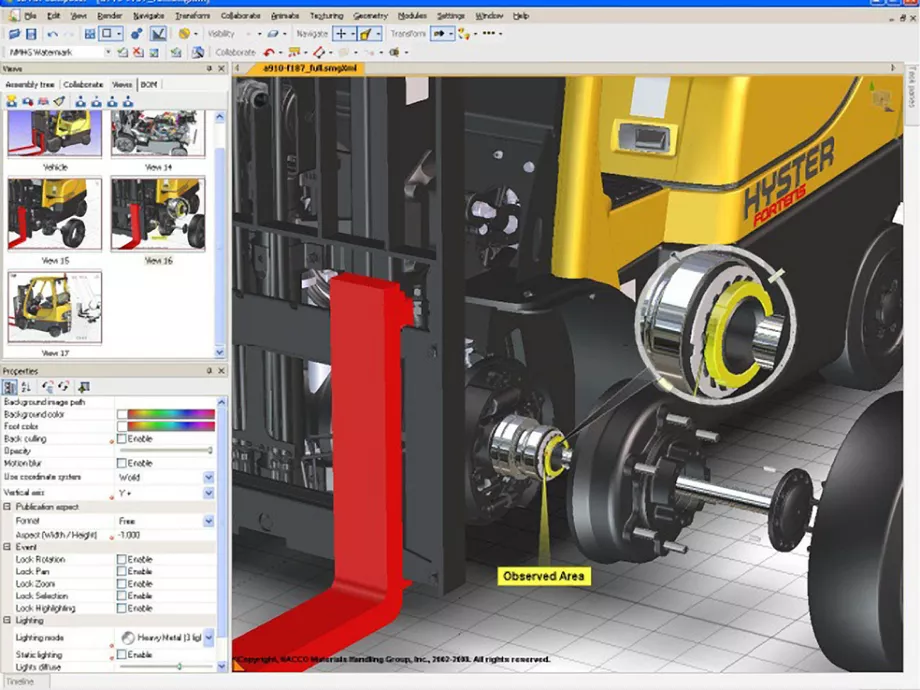
Task: Enable the Motion blur checkbox
Action: tap(121, 463)
